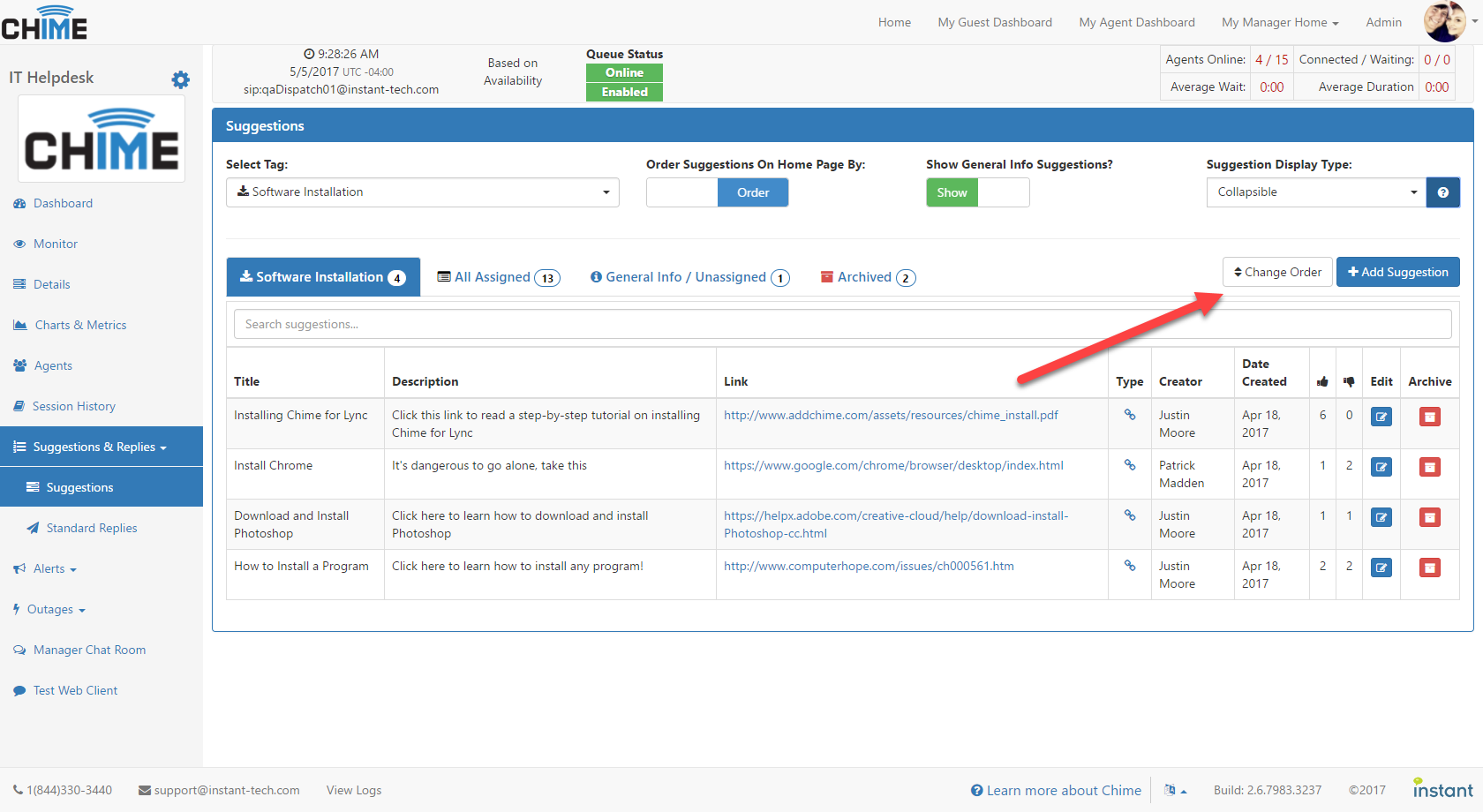Open the chime_install.pdf link
The image size is (1483, 812).
pyautogui.click(x=891, y=415)
